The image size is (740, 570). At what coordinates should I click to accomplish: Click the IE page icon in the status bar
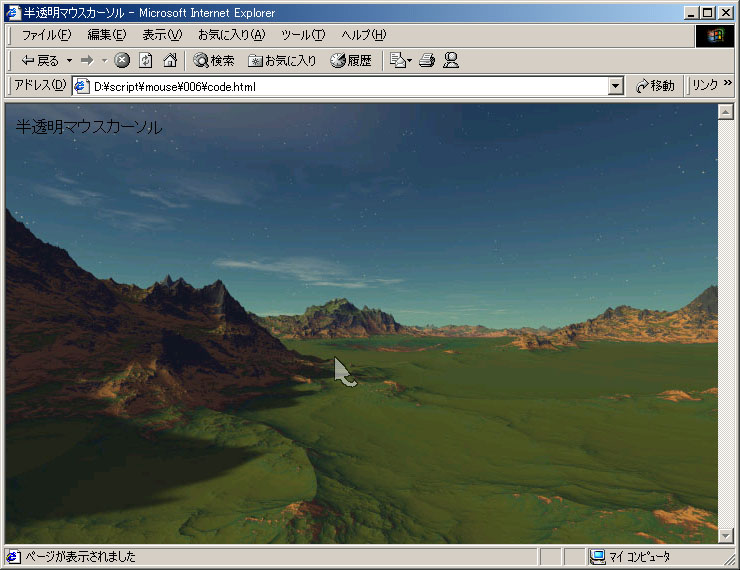point(13,557)
